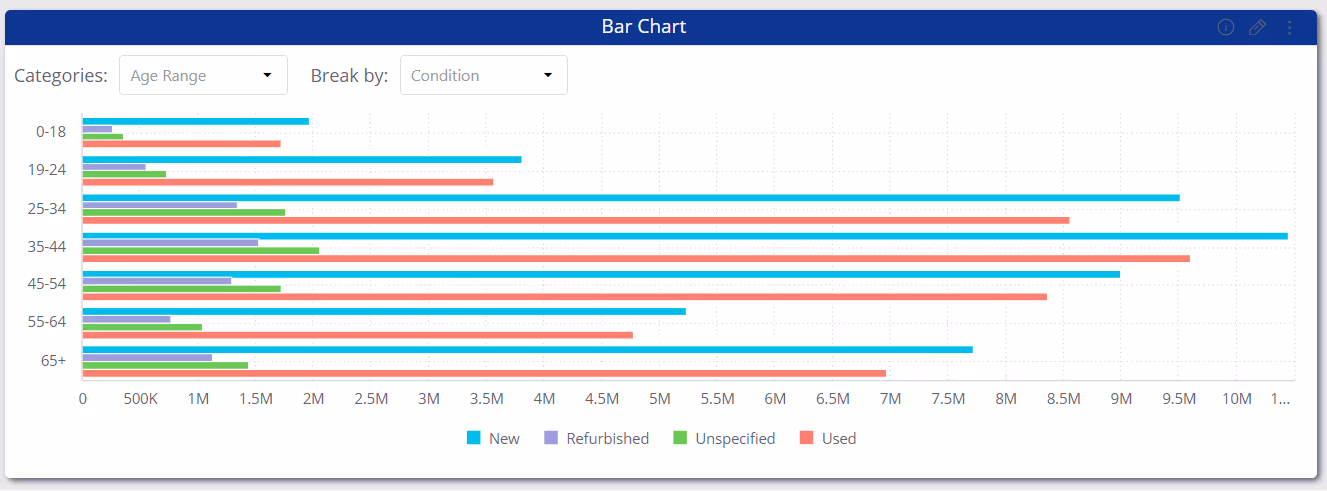Open the Age Range categories dropdown
Viewport: 1327px width, 491px height.
click(x=203, y=75)
